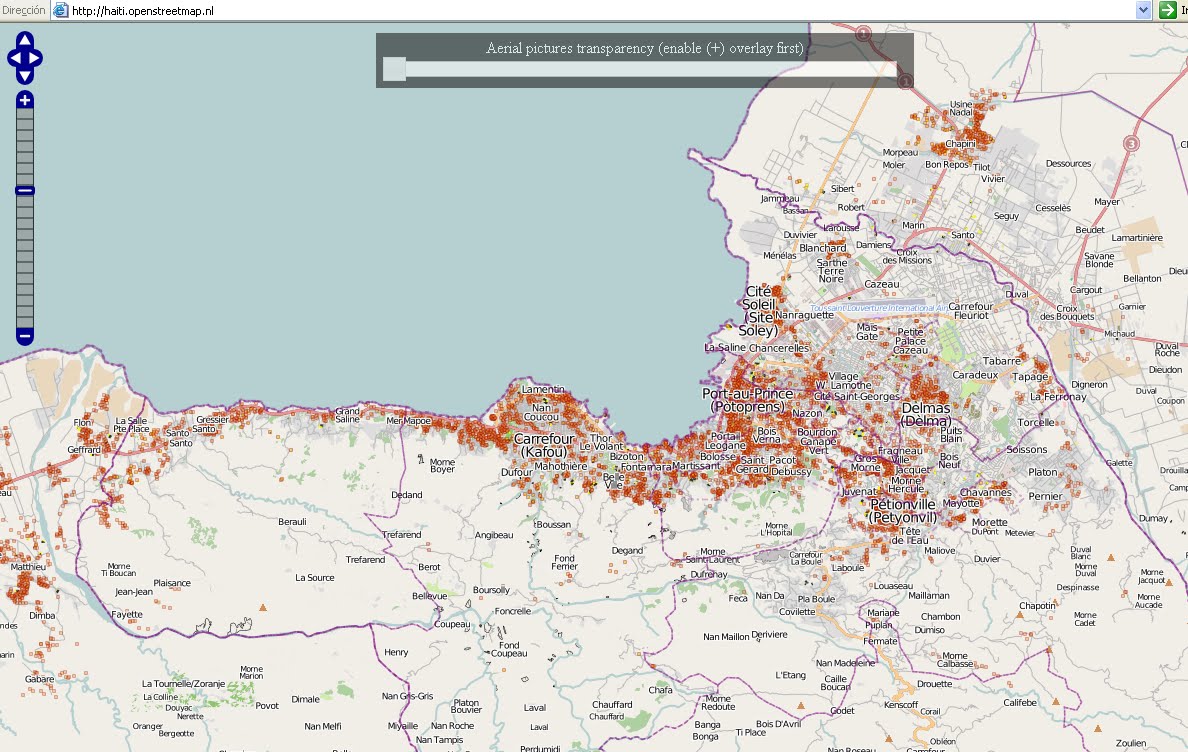Click the Carrefour Fleuriot map label
Screen dimensions: 1188x752
[971, 311]
